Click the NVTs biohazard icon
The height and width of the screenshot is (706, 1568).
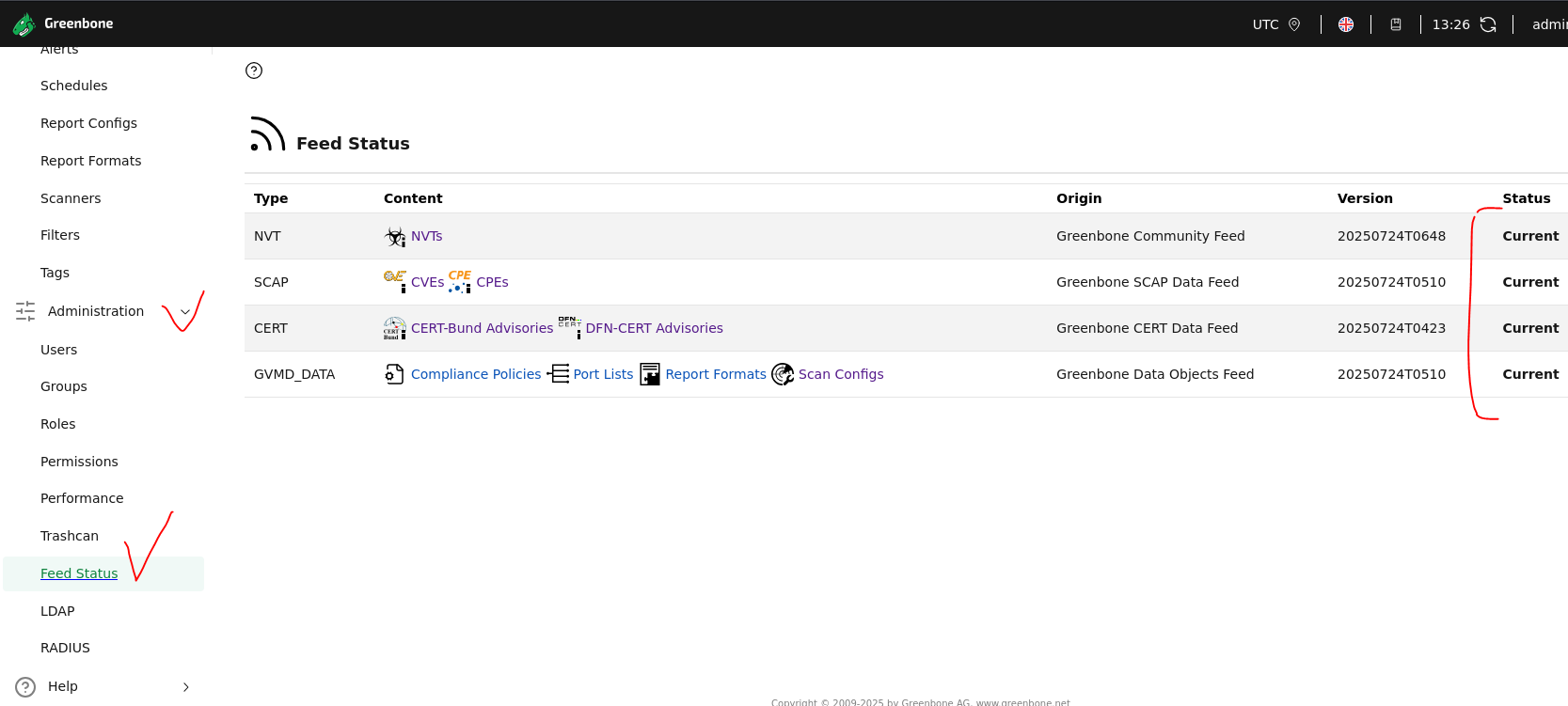pos(395,236)
